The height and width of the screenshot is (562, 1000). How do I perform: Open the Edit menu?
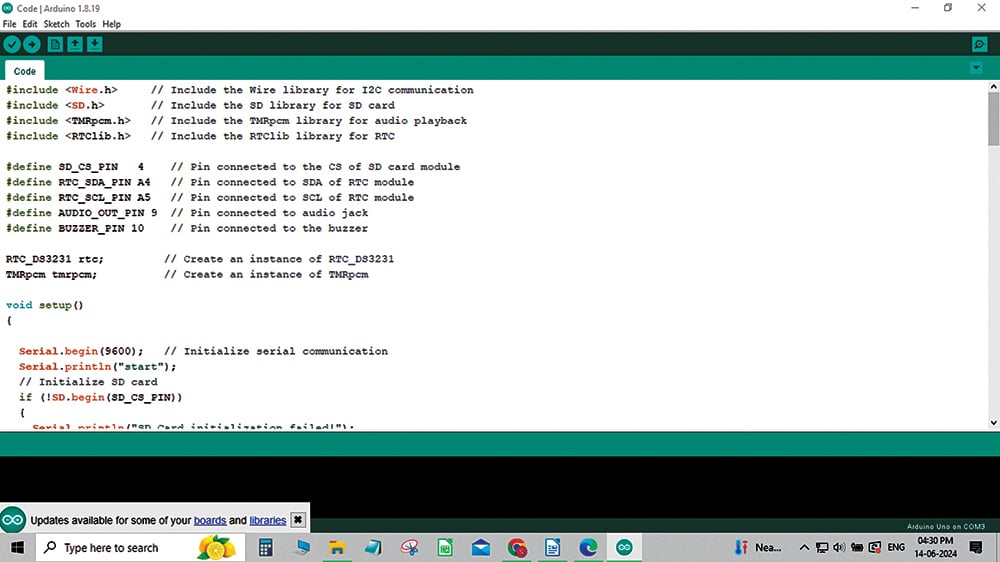(30, 24)
